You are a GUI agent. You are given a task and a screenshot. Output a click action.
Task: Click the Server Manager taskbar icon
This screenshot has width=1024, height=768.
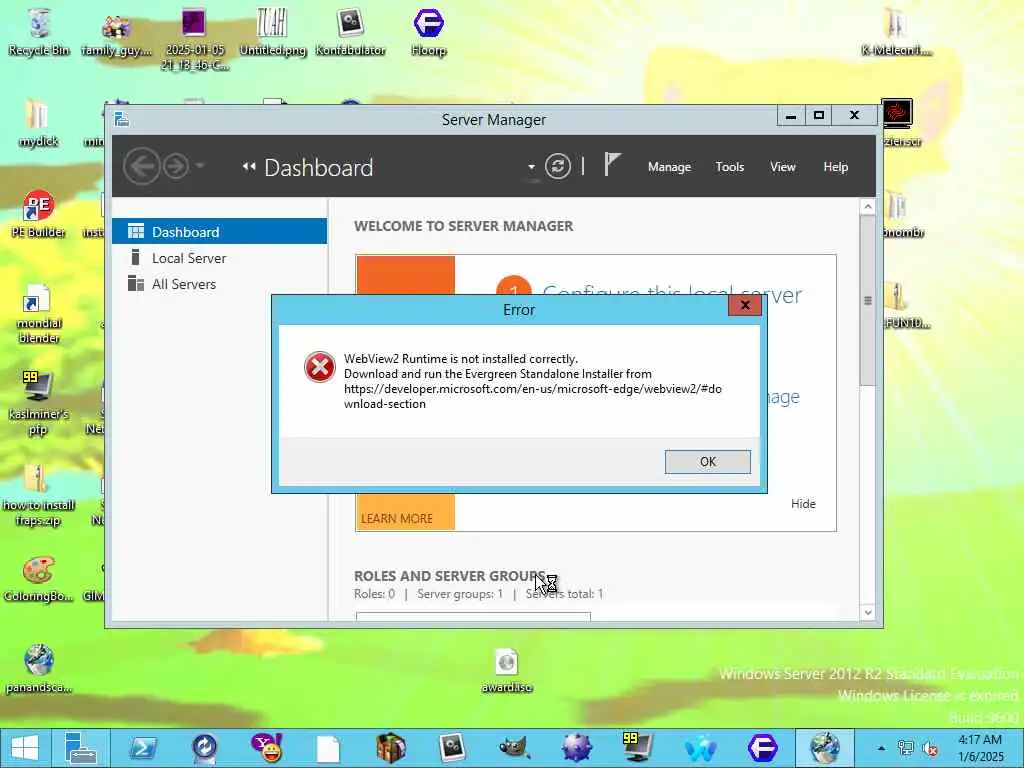pyautogui.click(x=82, y=748)
